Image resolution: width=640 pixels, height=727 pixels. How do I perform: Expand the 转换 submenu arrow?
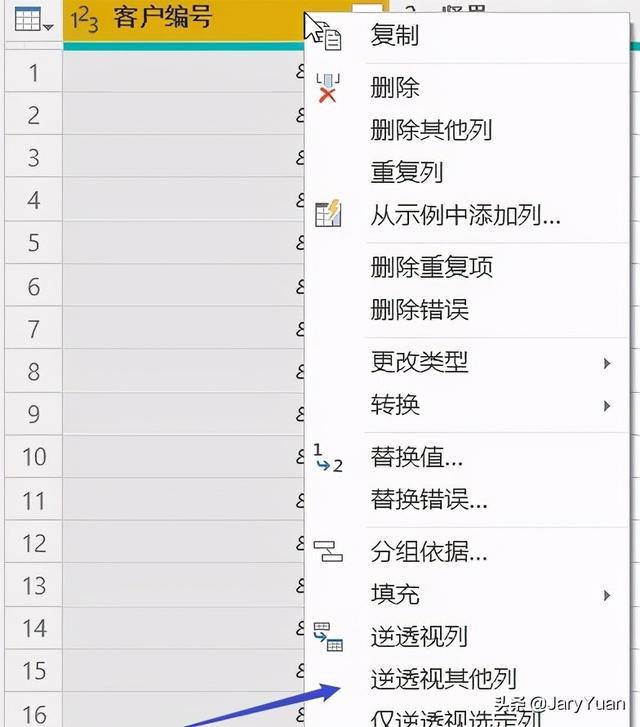[607, 405]
